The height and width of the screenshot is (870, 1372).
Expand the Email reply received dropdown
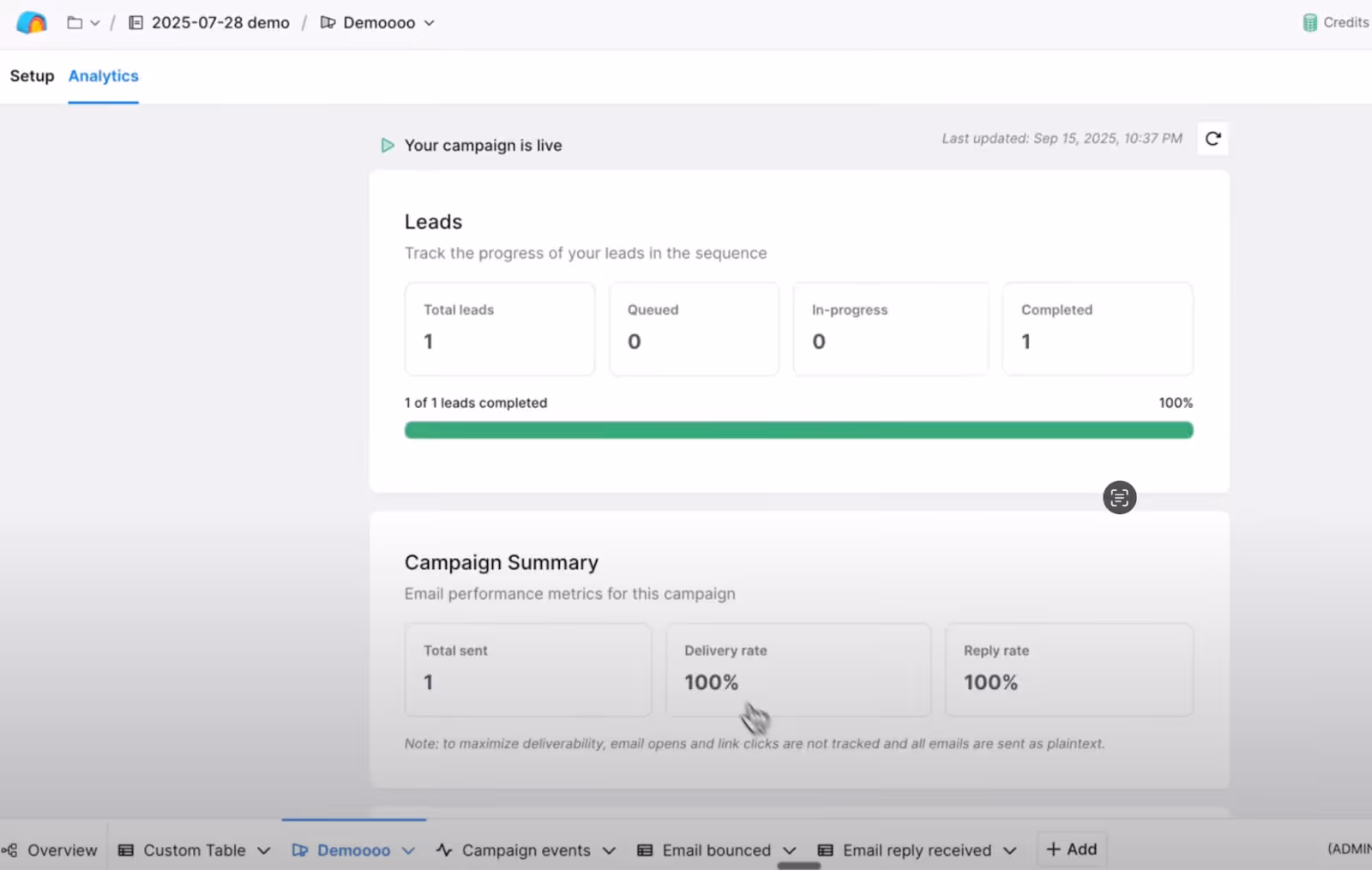pos(1010,850)
